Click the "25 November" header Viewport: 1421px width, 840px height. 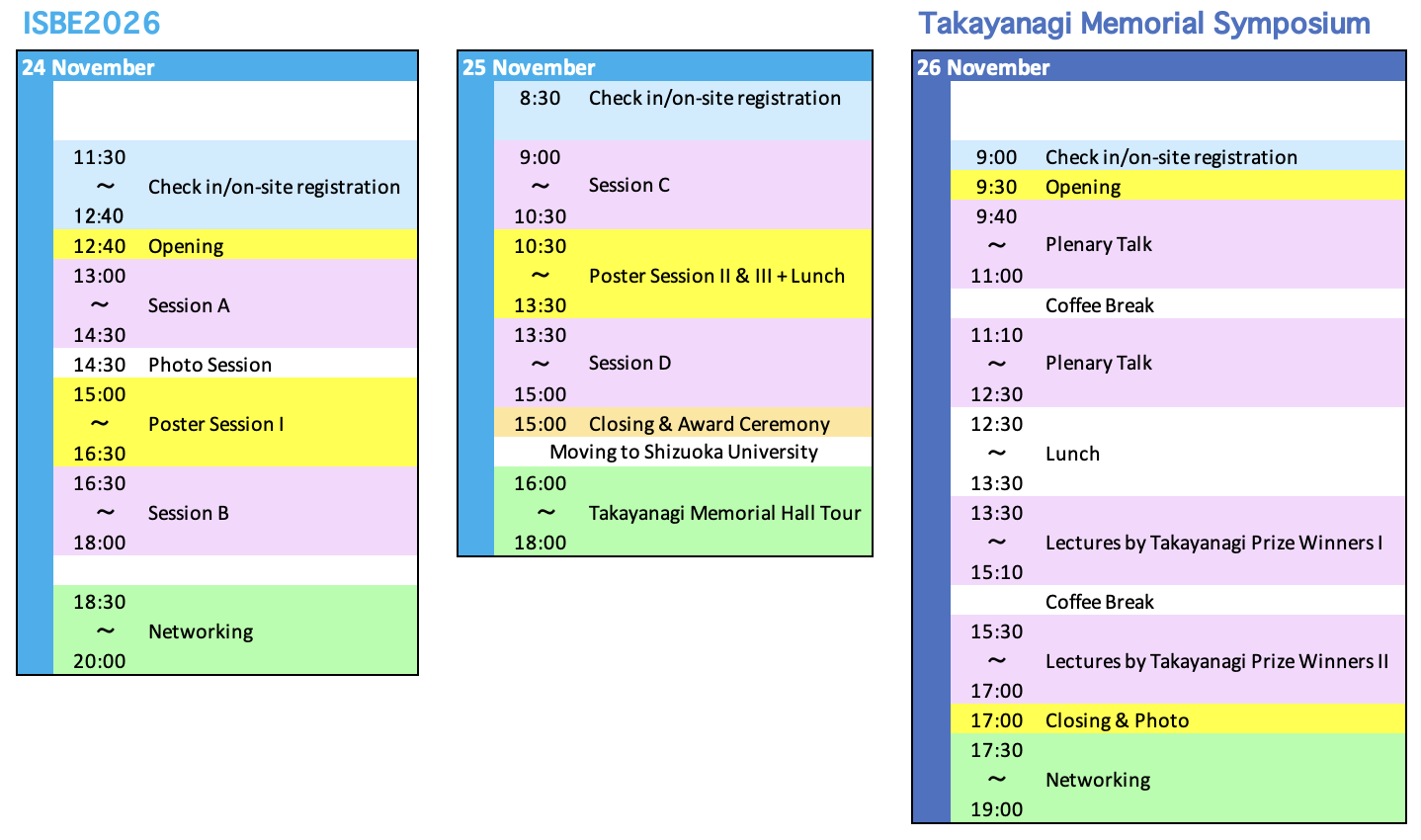(529, 67)
